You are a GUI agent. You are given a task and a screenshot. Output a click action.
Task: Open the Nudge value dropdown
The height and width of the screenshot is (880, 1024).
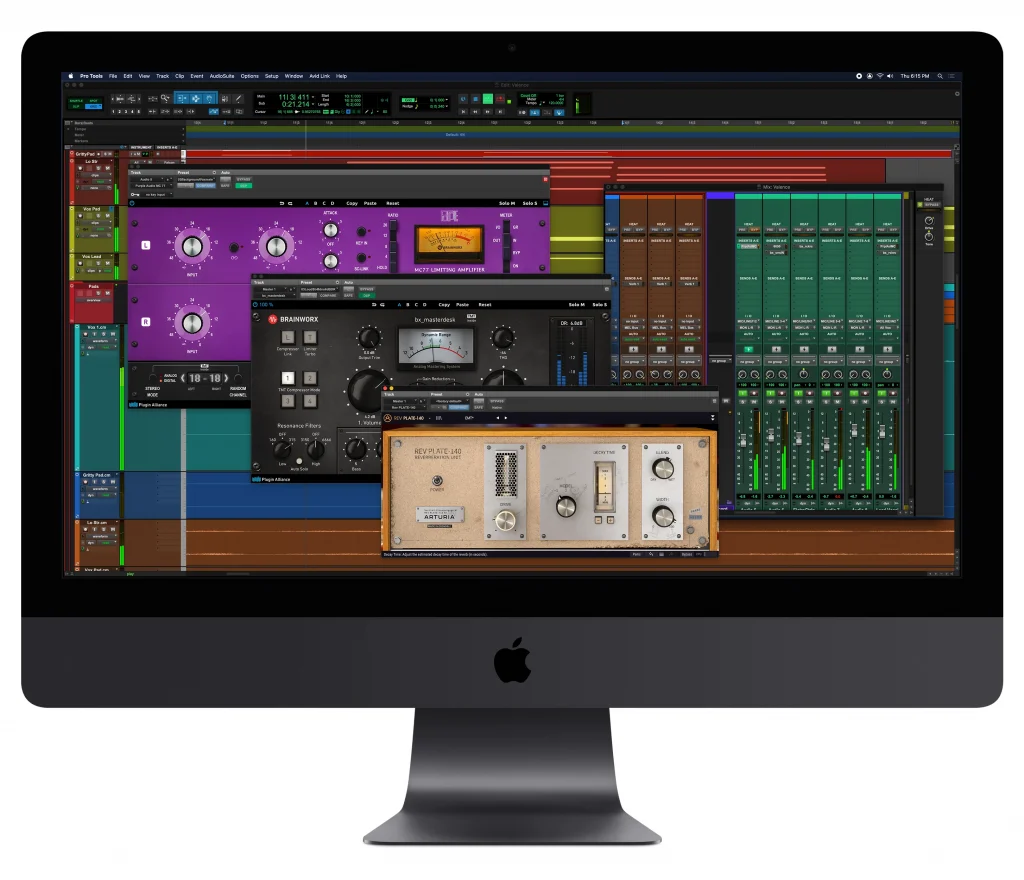[x=447, y=106]
